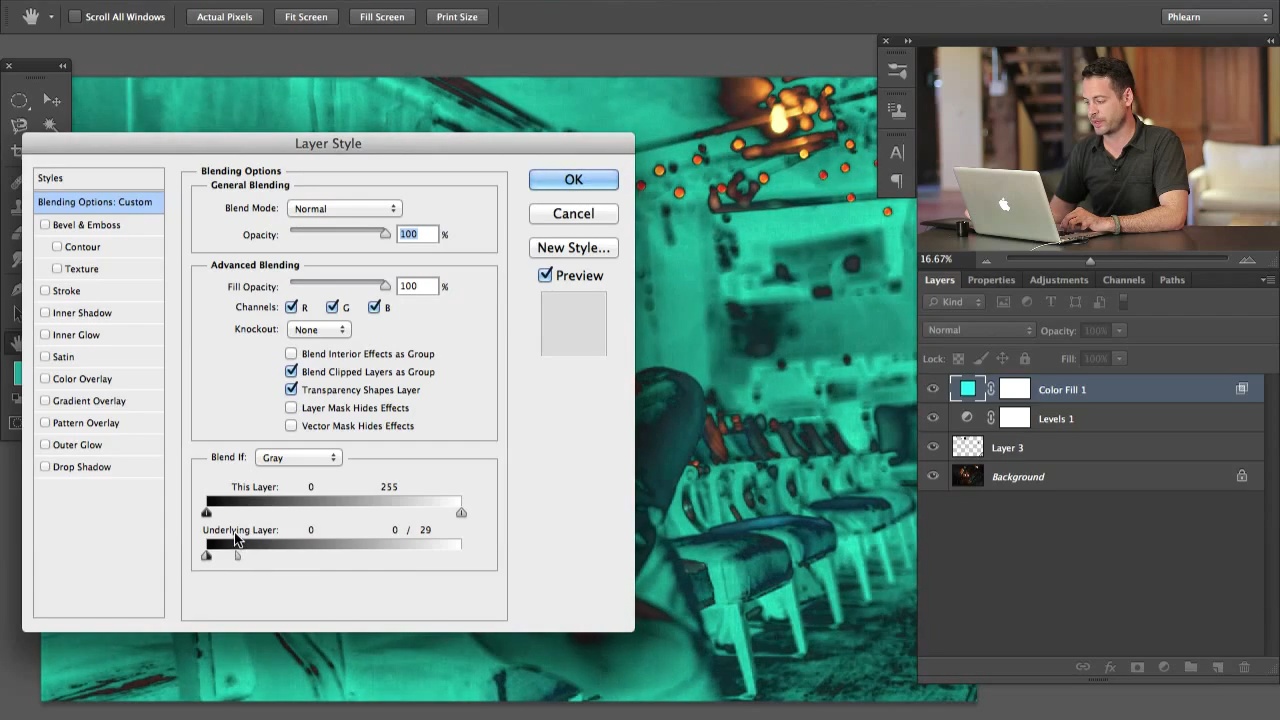Hide the Color Fill 1 layer

coord(933,390)
